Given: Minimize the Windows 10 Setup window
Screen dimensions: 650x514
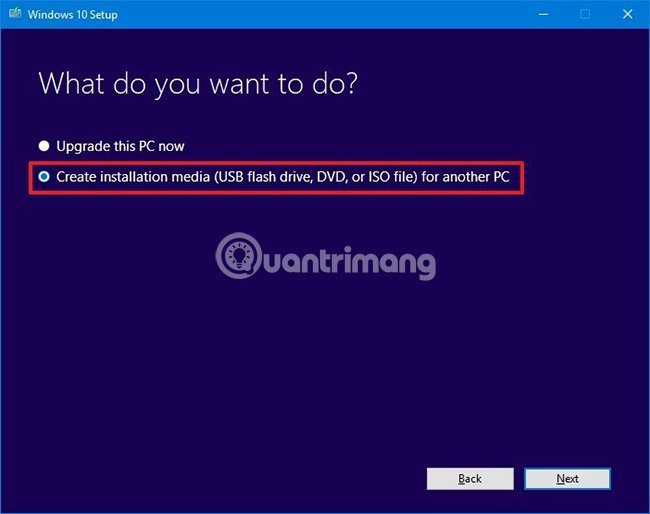Looking at the screenshot, I should coord(543,14).
